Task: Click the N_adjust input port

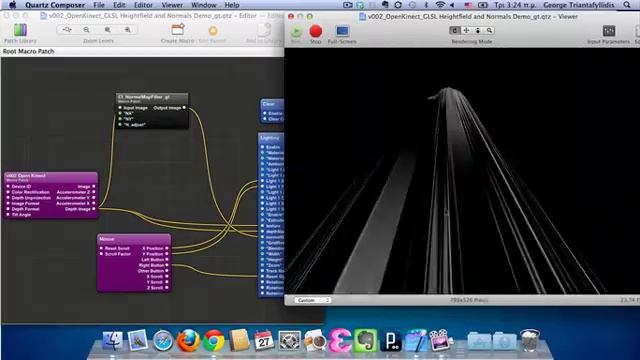Action: coord(120,124)
